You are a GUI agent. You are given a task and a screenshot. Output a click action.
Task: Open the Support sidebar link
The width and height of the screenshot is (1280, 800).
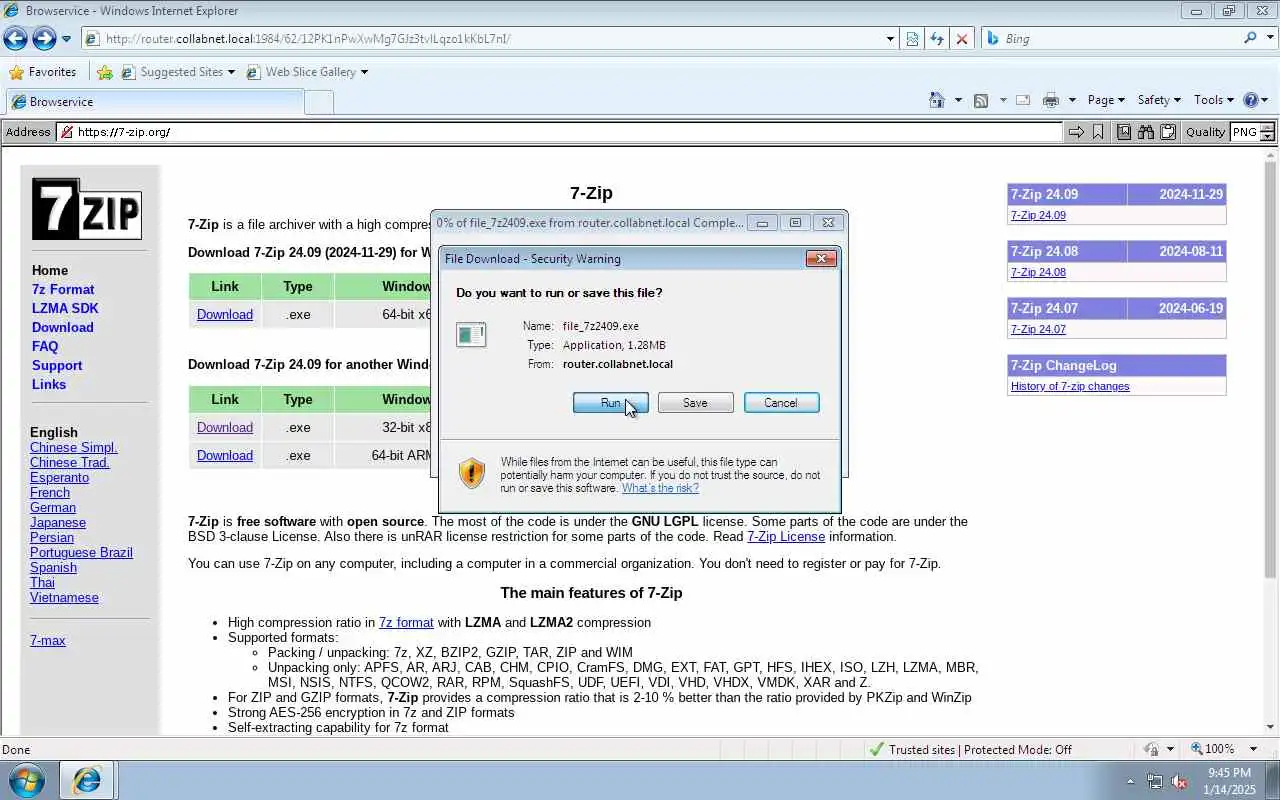click(x=57, y=365)
